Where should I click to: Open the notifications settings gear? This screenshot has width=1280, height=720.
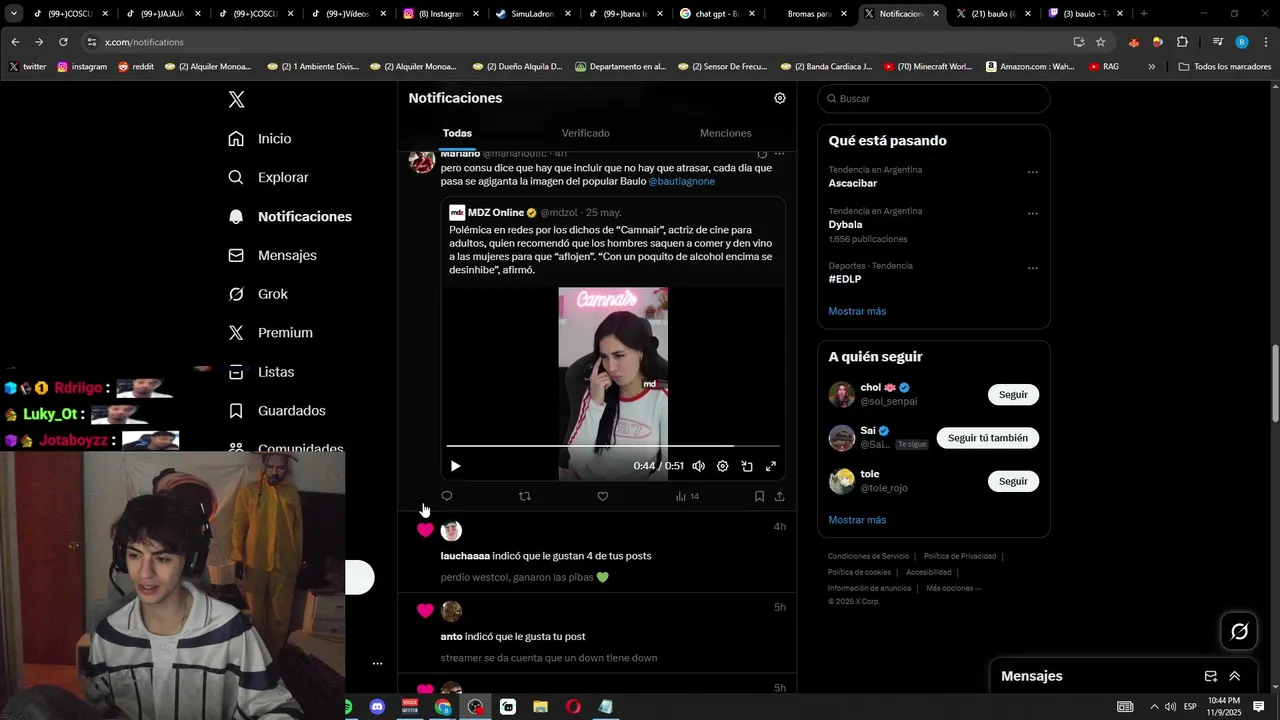click(x=780, y=98)
